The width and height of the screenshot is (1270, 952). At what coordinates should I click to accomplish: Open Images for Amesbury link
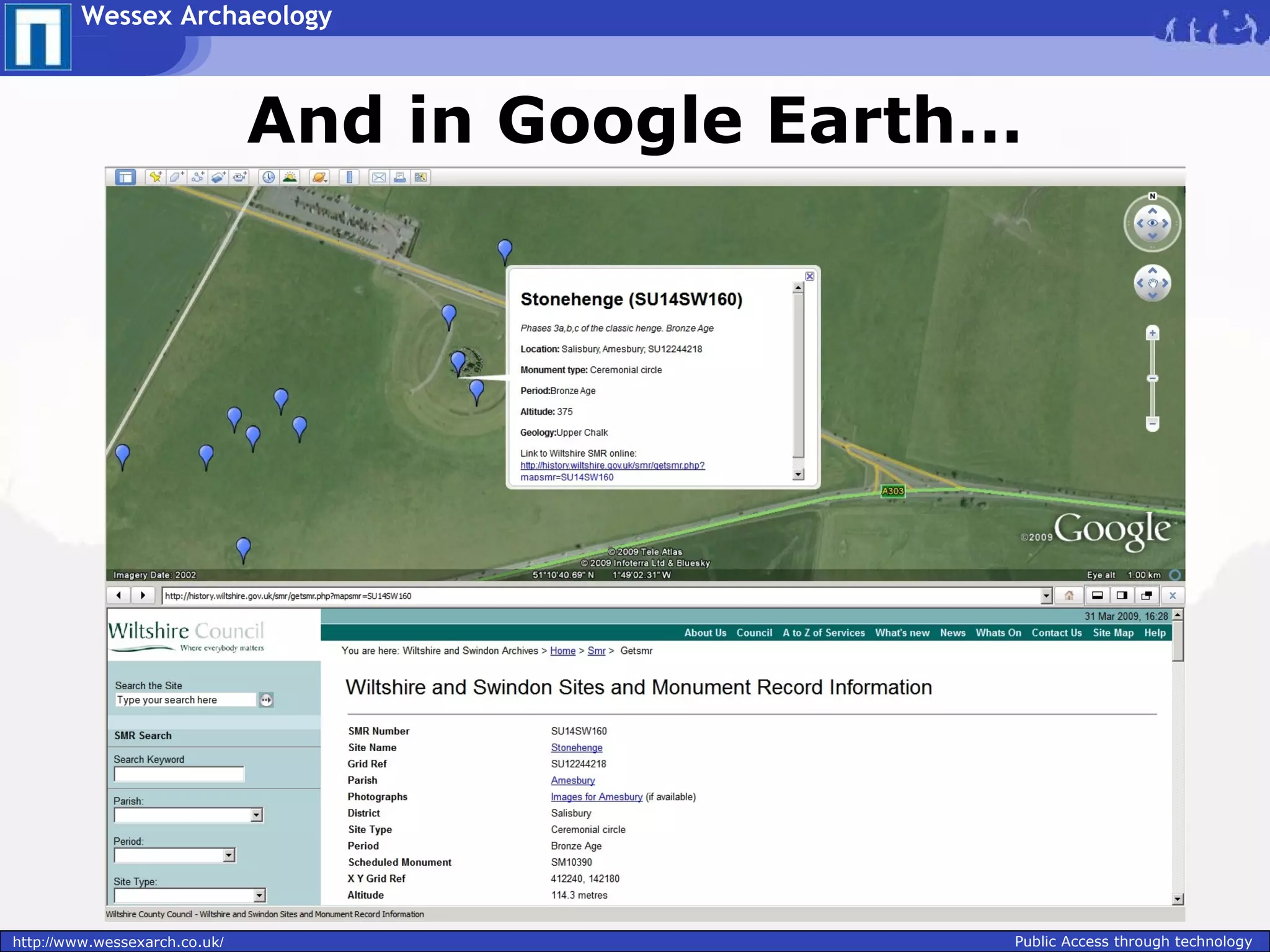point(597,797)
